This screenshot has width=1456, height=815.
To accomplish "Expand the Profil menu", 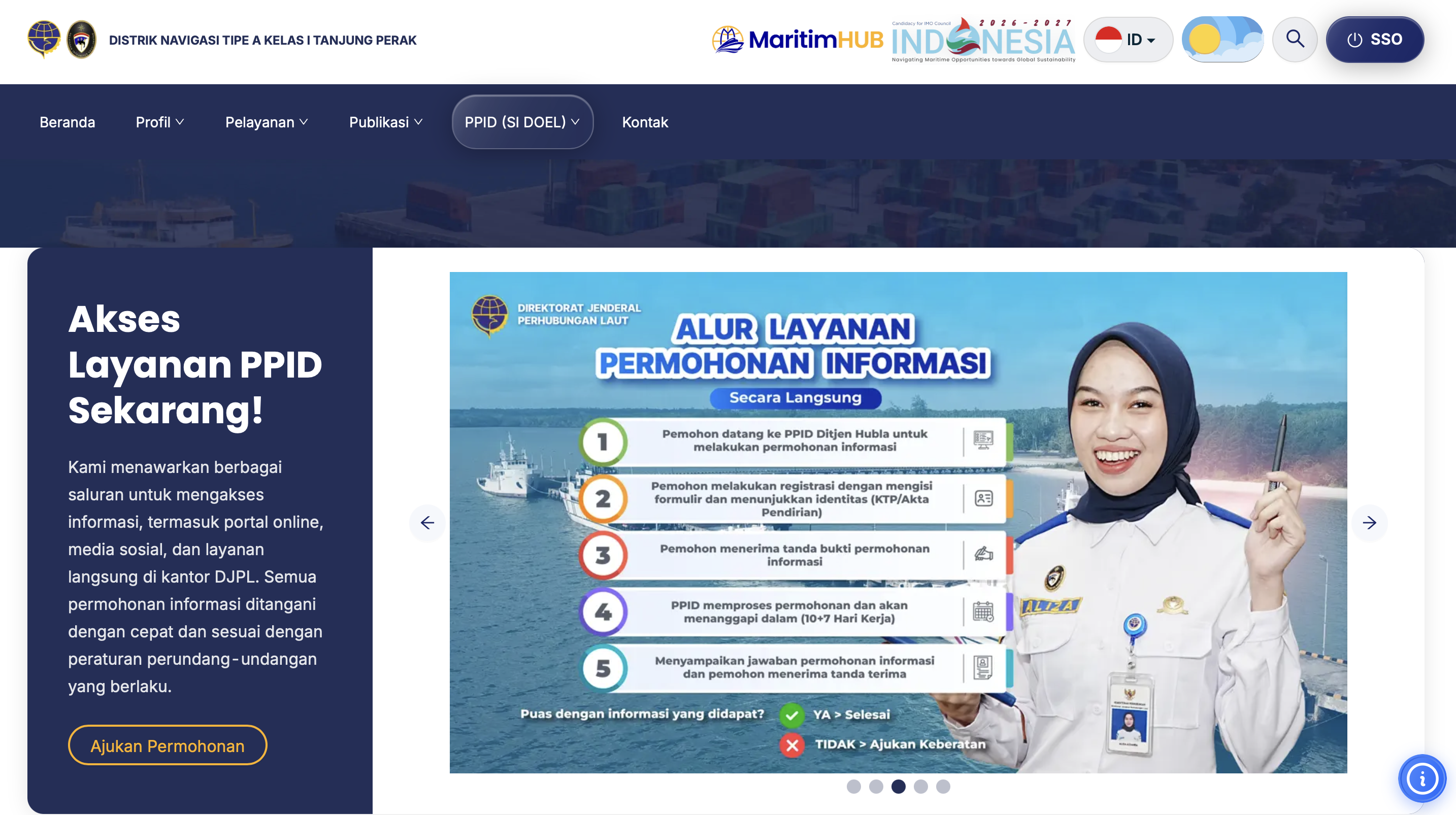I will 160,122.
